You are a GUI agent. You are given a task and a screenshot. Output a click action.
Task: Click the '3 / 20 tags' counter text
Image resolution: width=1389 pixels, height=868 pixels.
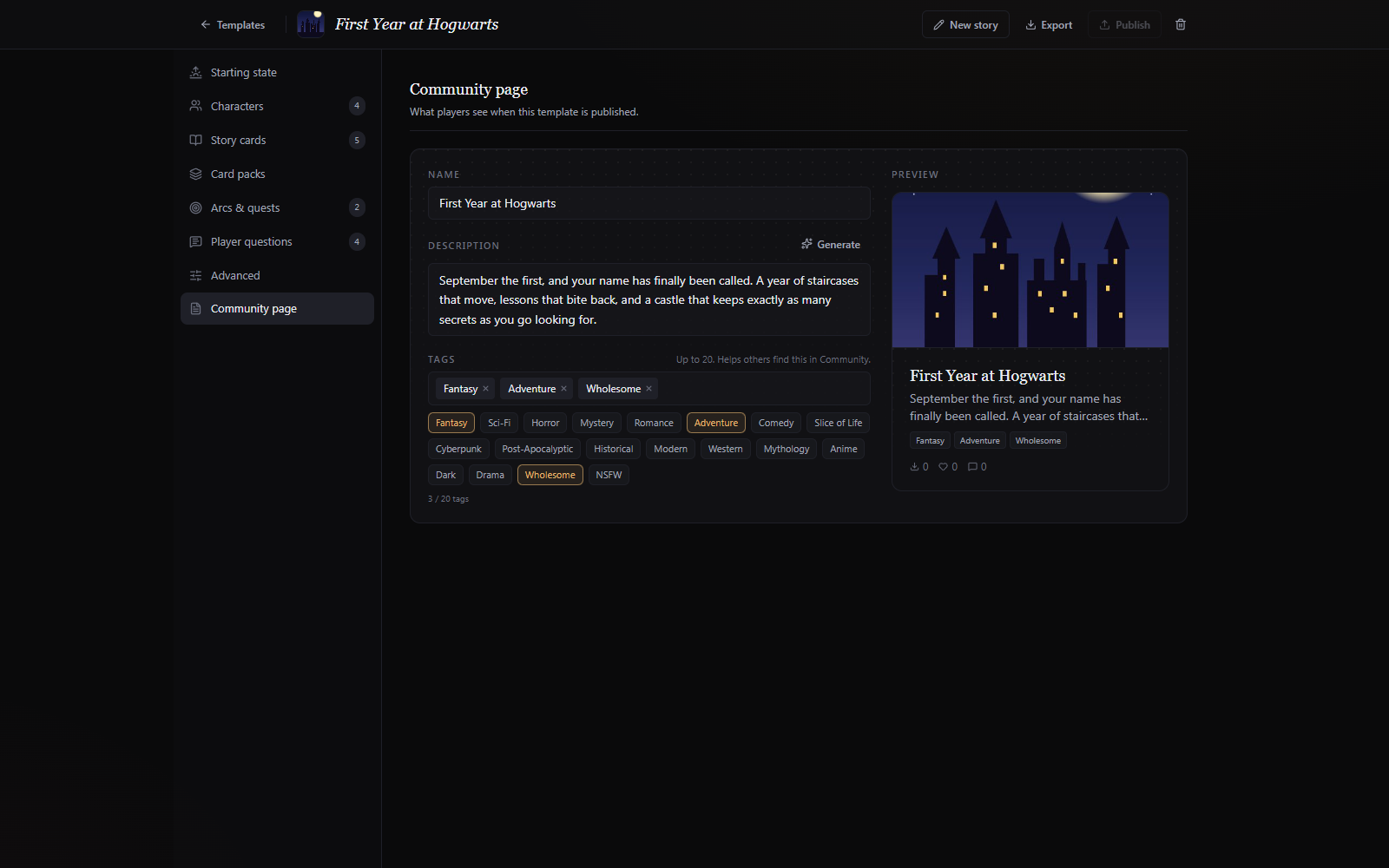(x=448, y=499)
